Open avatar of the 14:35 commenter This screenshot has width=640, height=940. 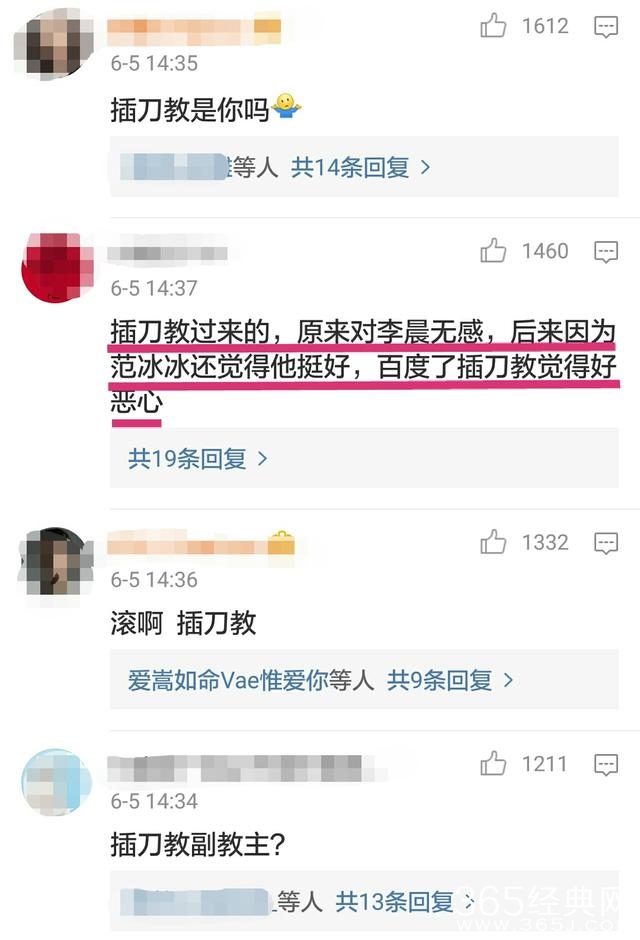click(x=55, y=44)
